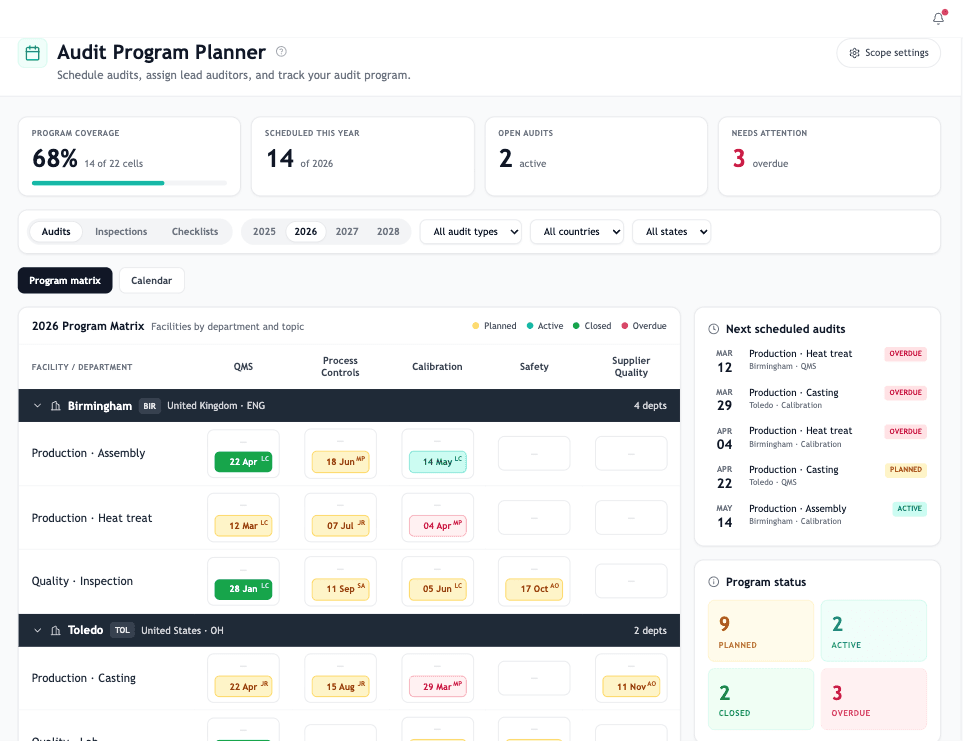Open the 11 Sep Process Controls audit
963x741 pixels.
340,589
